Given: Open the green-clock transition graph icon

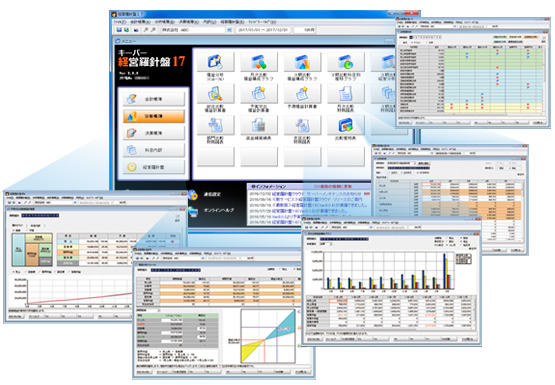Looking at the screenshot, I should tap(346, 62).
